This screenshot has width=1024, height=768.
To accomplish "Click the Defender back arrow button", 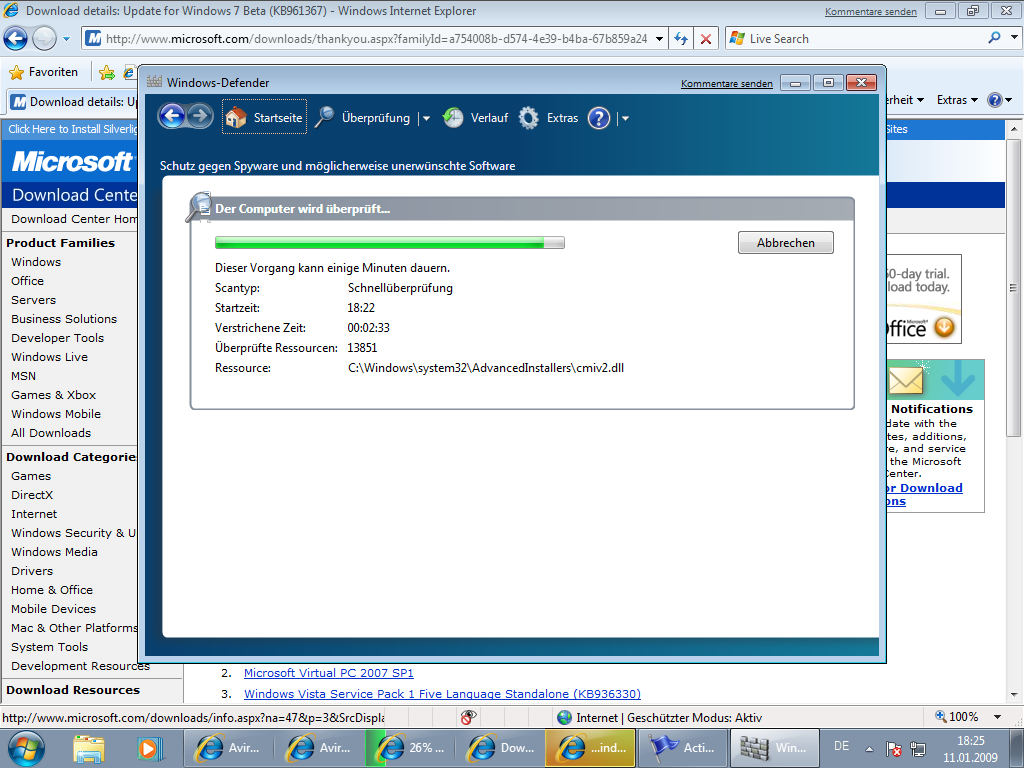I will click(172, 117).
